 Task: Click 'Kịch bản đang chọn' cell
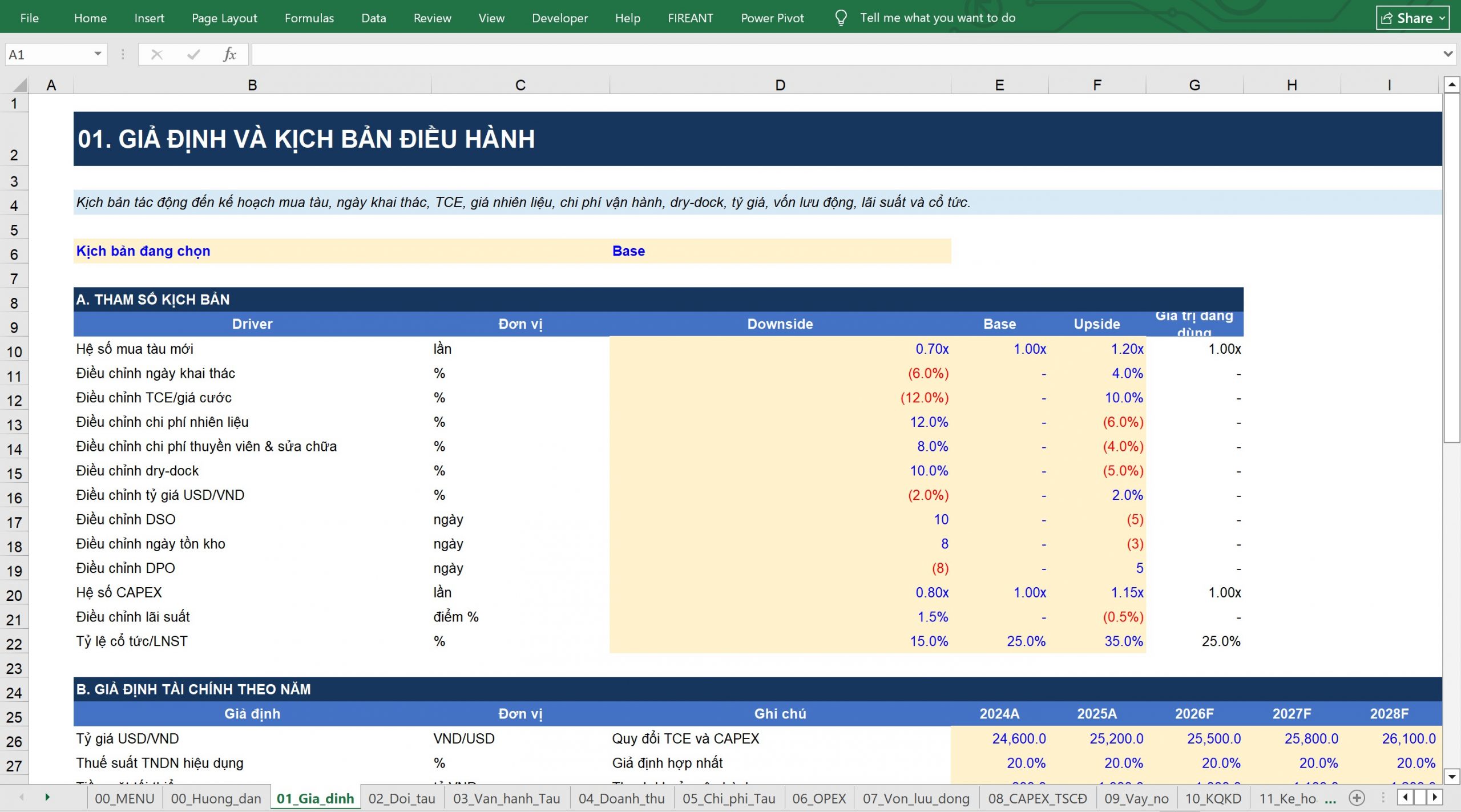[252, 251]
